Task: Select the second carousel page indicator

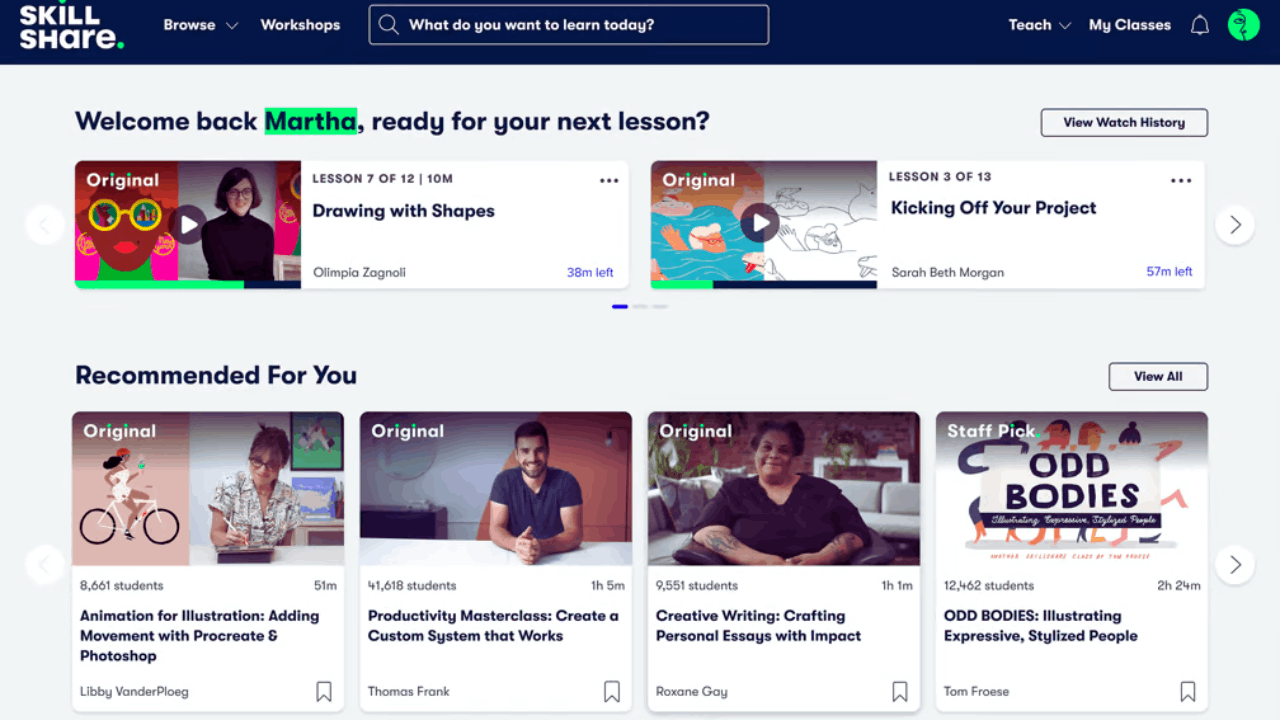Action: click(640, 307)
